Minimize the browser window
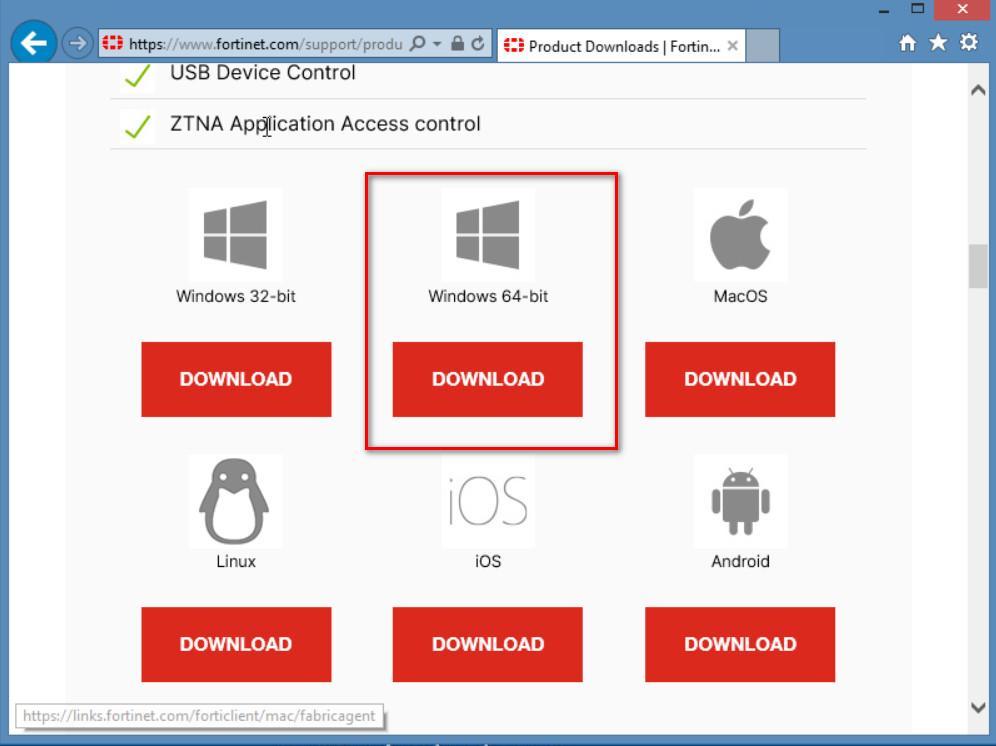 click(884, 10)
